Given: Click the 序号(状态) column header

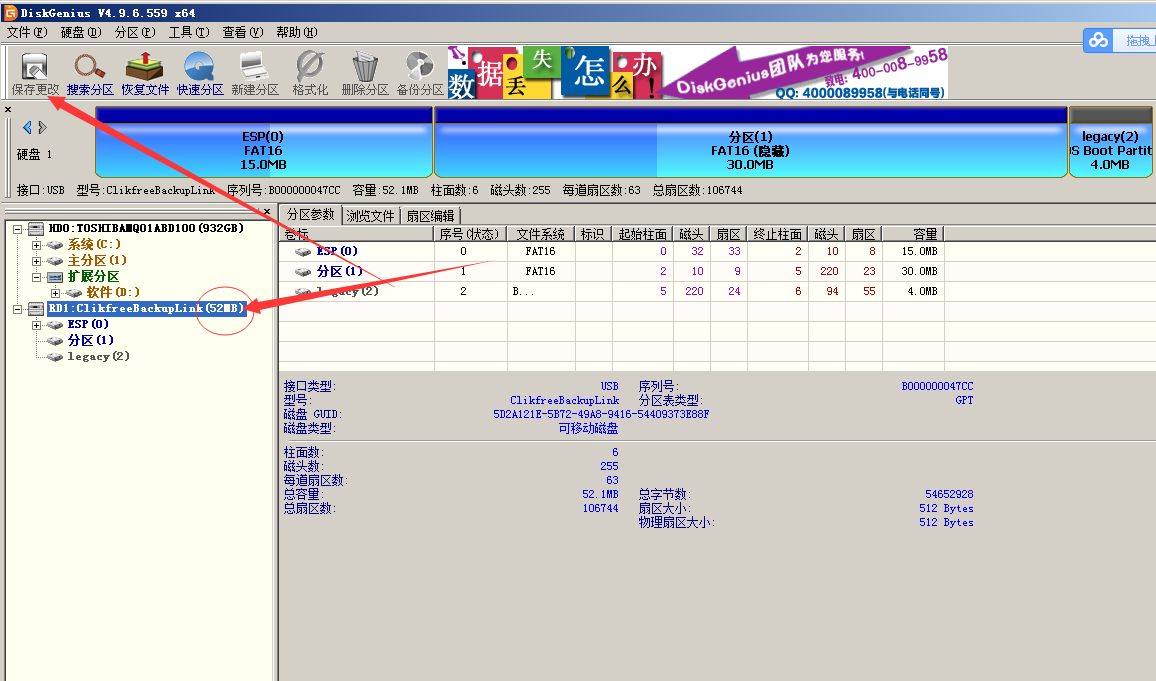Looking at the screenshot, I should [470, 234].
